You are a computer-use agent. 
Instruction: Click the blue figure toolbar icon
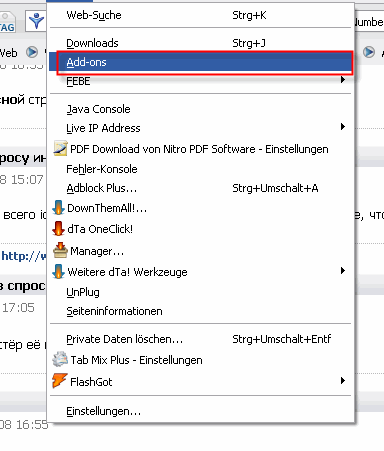click(36, 21)
